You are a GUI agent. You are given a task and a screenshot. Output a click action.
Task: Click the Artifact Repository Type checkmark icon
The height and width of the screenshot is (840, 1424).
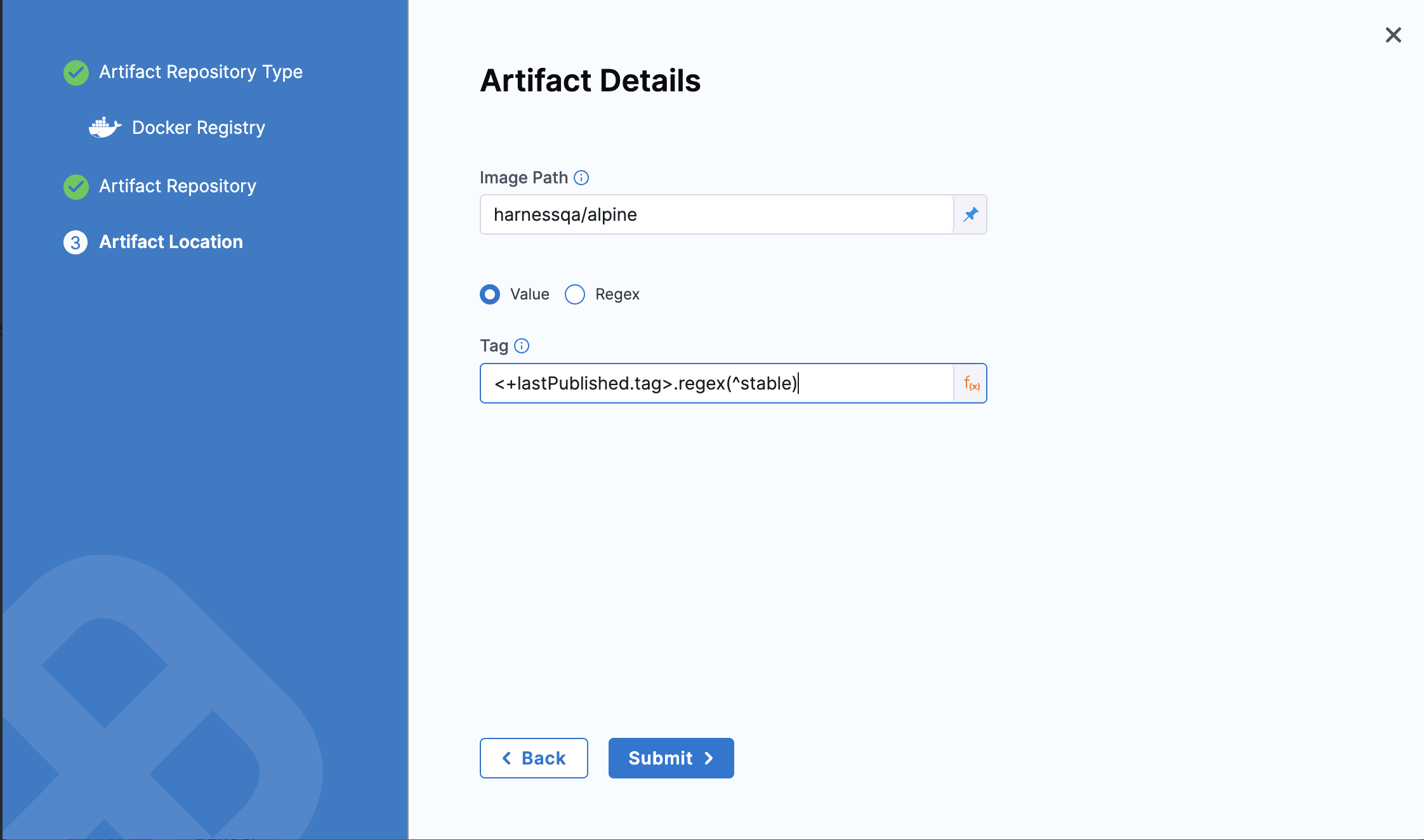pyautogui.click(x=76, y=71)
